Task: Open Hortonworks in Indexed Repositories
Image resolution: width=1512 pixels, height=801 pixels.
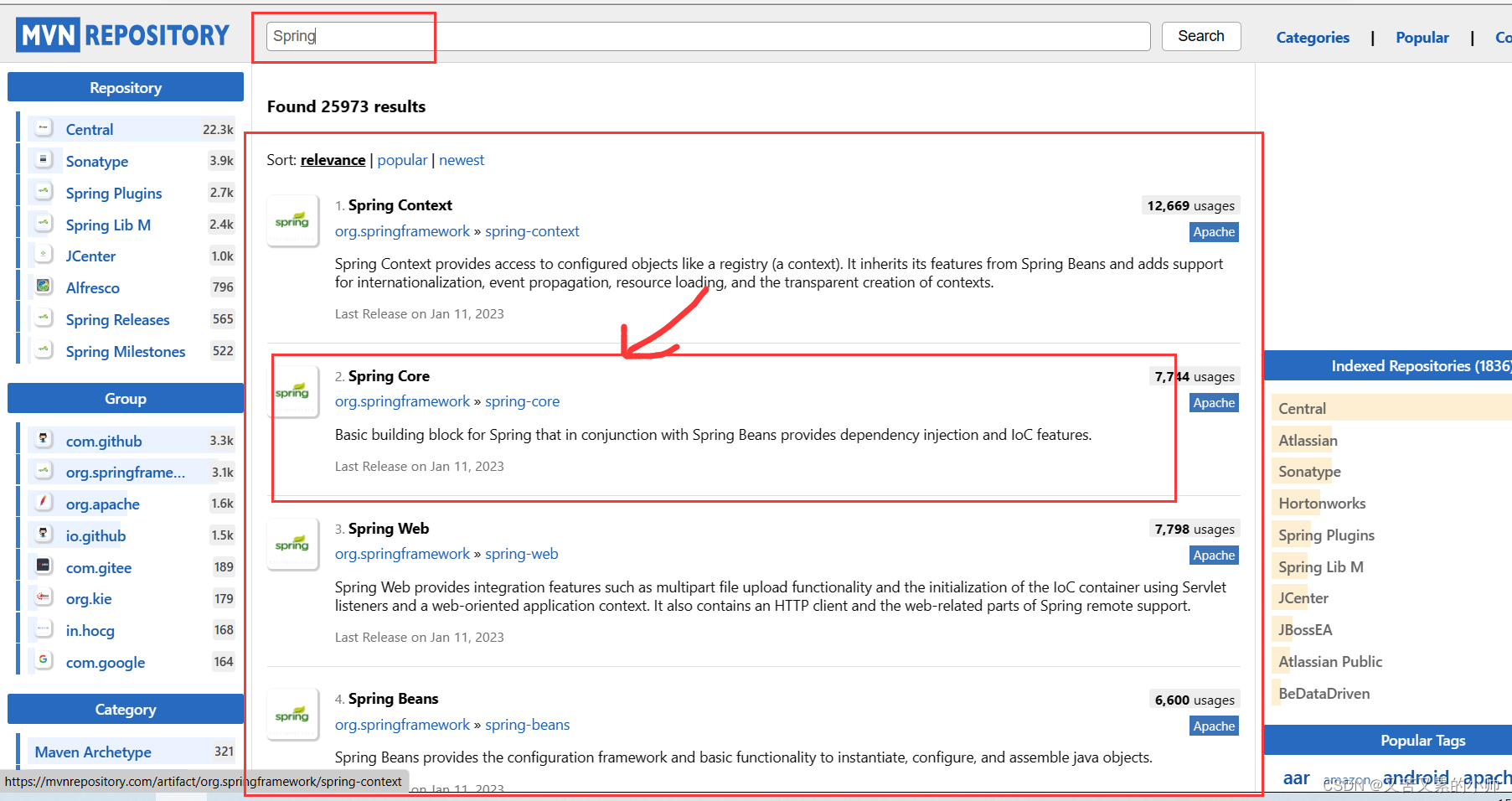Action: pos(1322,504)
